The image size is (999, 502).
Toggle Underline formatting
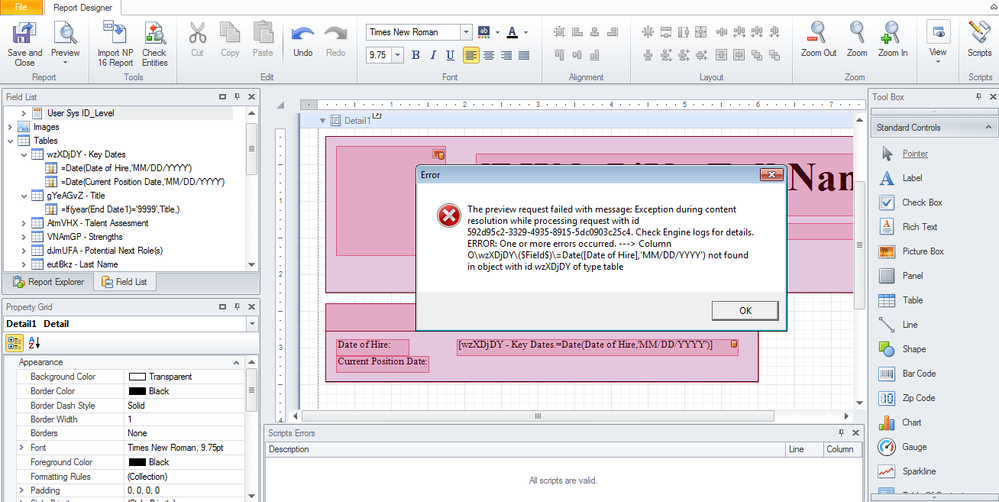pyautogui.click(x=451, y=55)
